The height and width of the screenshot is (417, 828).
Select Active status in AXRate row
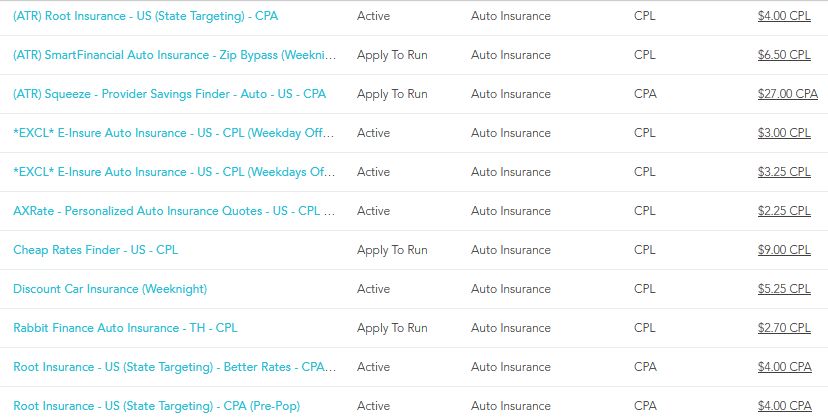(373, 211)
